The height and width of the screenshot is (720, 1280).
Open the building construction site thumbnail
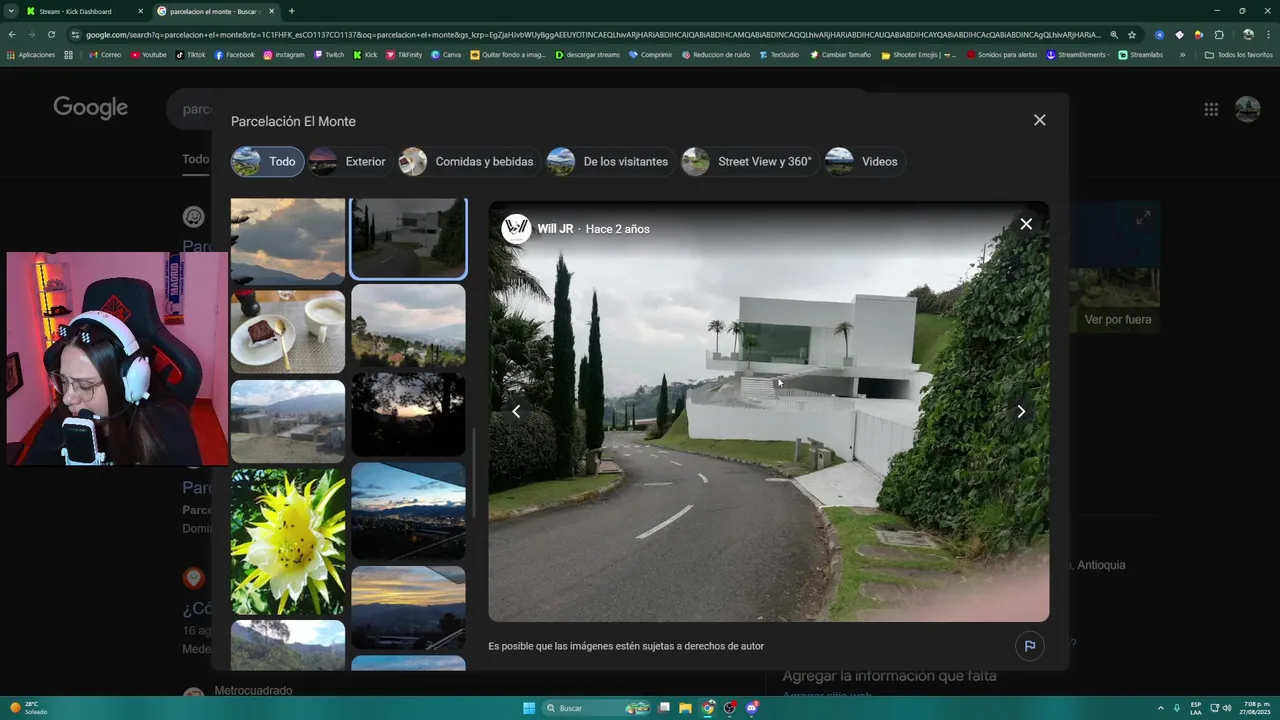click(288, 421)
